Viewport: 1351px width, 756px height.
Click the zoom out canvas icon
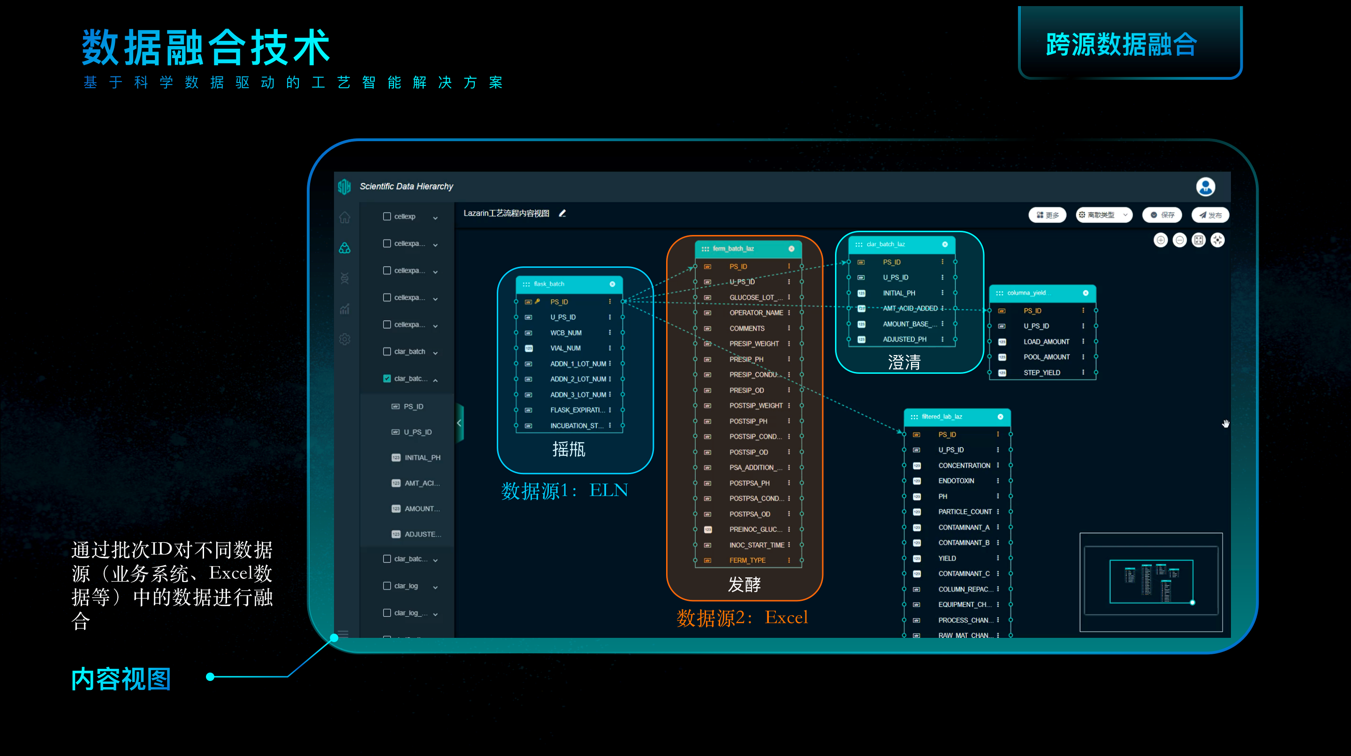tap(1179, 240)
